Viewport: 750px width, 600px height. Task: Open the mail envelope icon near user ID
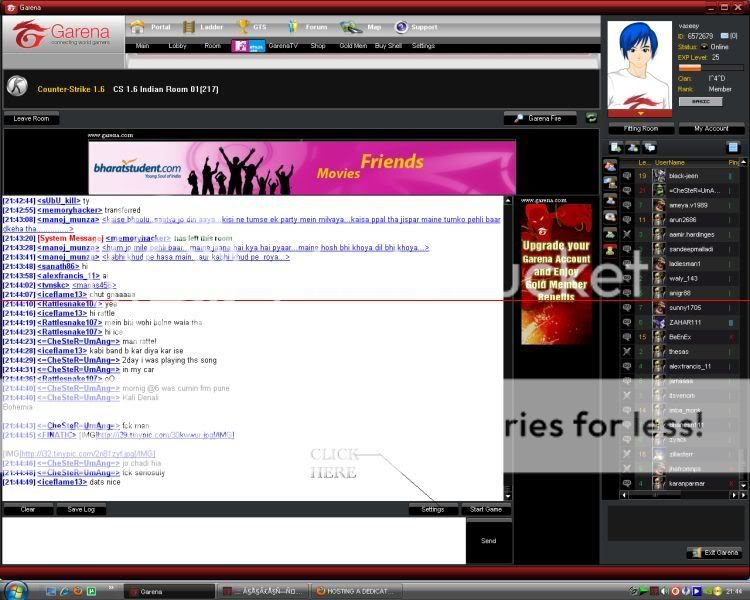click(727, 36)
